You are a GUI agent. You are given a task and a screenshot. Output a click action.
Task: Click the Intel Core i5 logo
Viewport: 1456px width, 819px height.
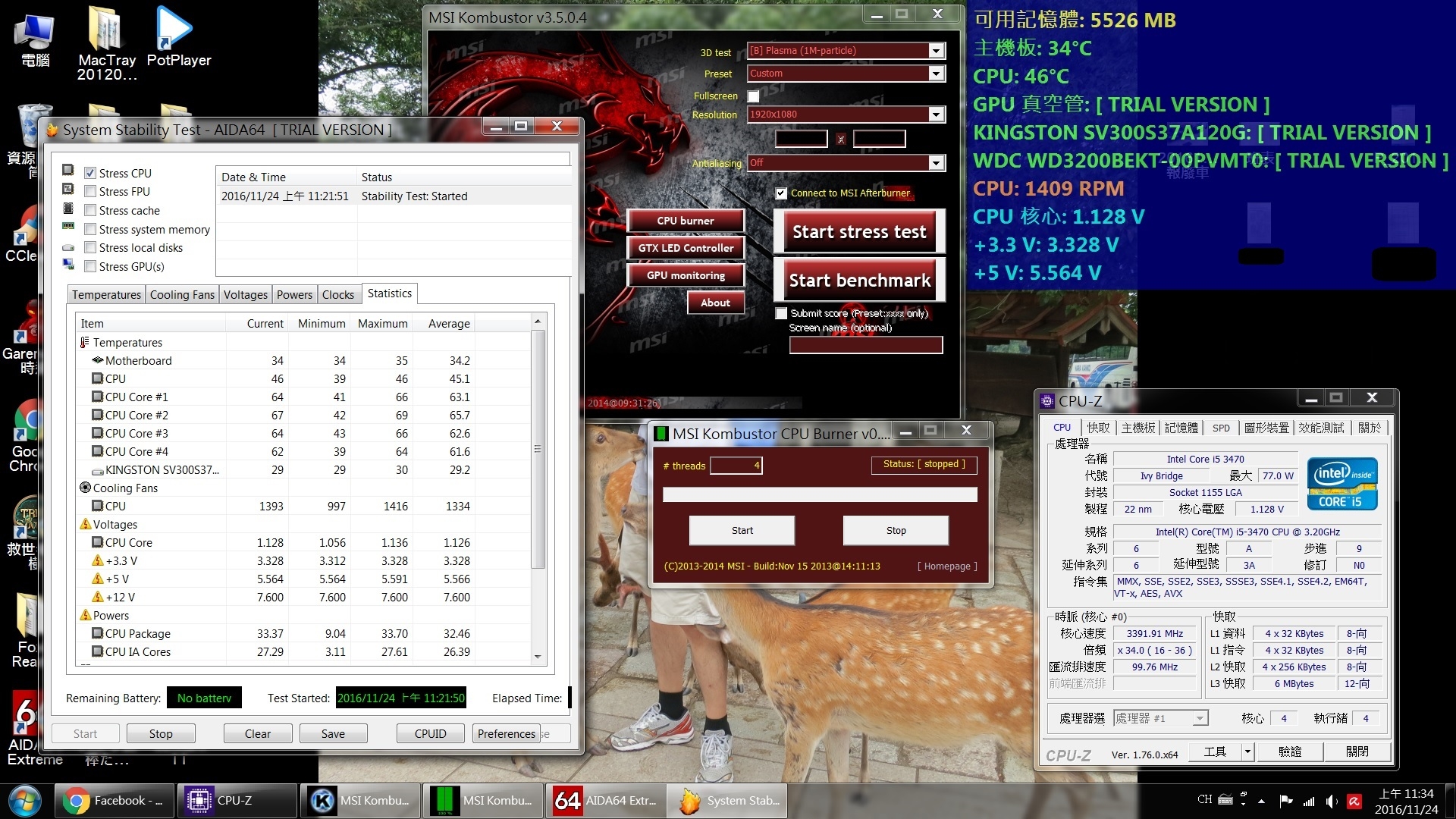pos(1341,483)
